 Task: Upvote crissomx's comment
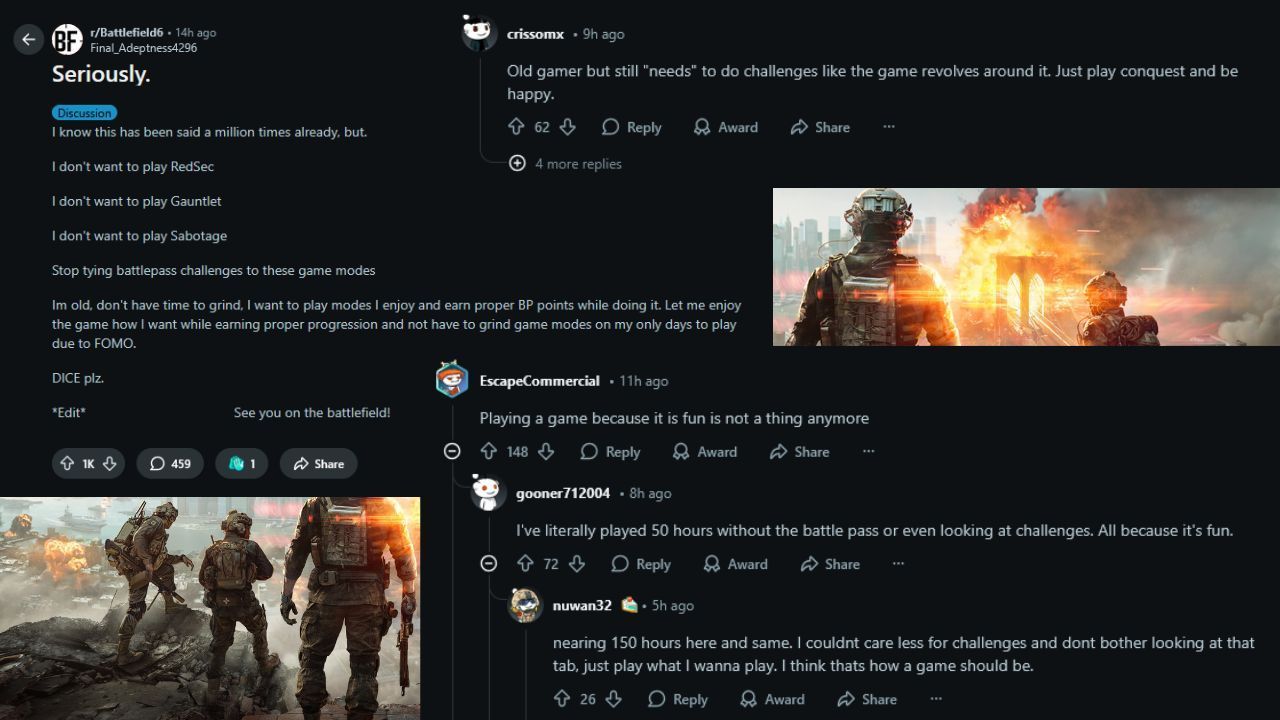click(x=516, y=127)
